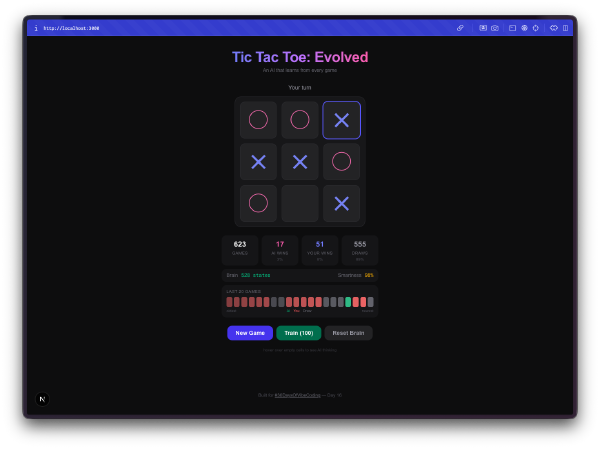Click the split panel icon at far right
The height and width of the screenshot is (449, 600).
tap(565, 28)
